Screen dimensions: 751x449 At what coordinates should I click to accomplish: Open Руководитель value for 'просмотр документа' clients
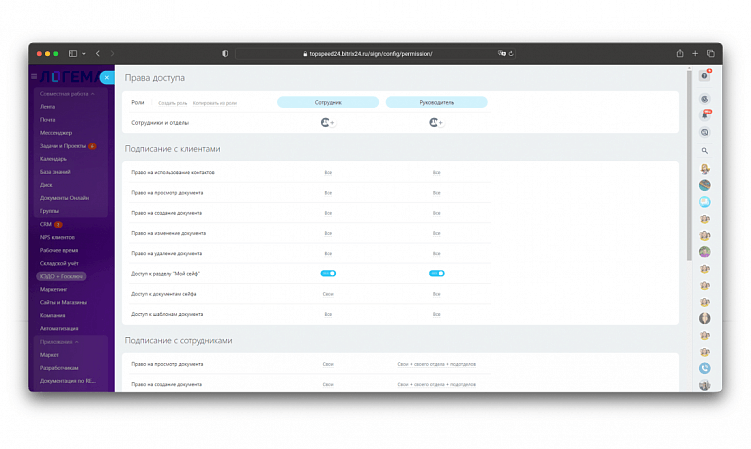436,193
